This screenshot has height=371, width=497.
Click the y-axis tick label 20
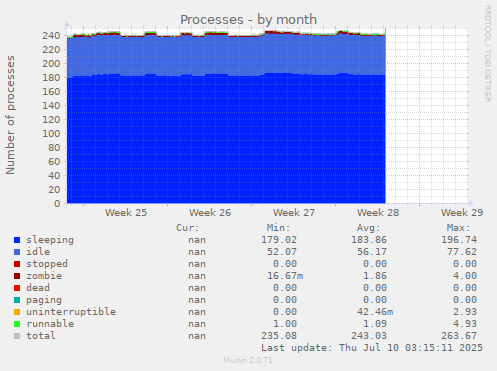(x=54, y=189)
